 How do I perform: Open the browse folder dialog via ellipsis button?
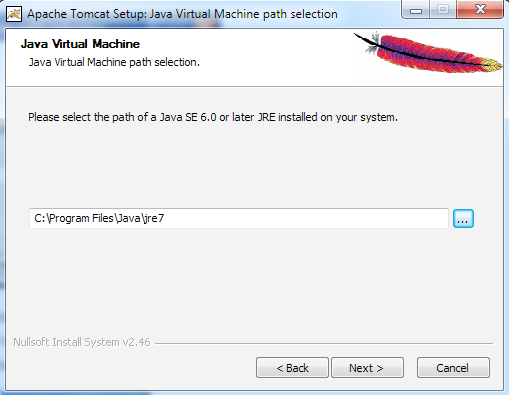(463, 219)
